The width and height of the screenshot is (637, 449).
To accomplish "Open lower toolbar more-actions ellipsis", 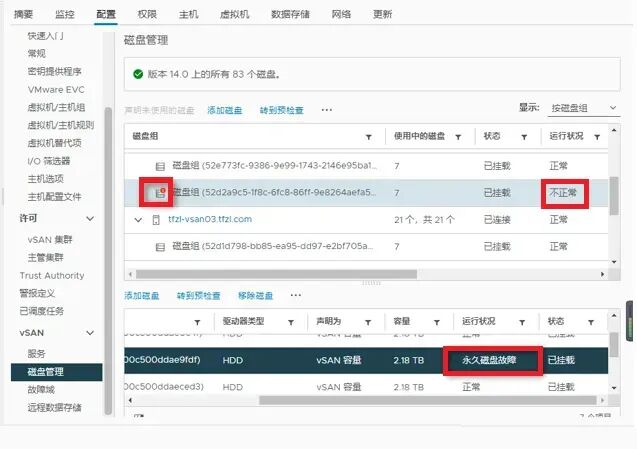I will pos(296,295).
